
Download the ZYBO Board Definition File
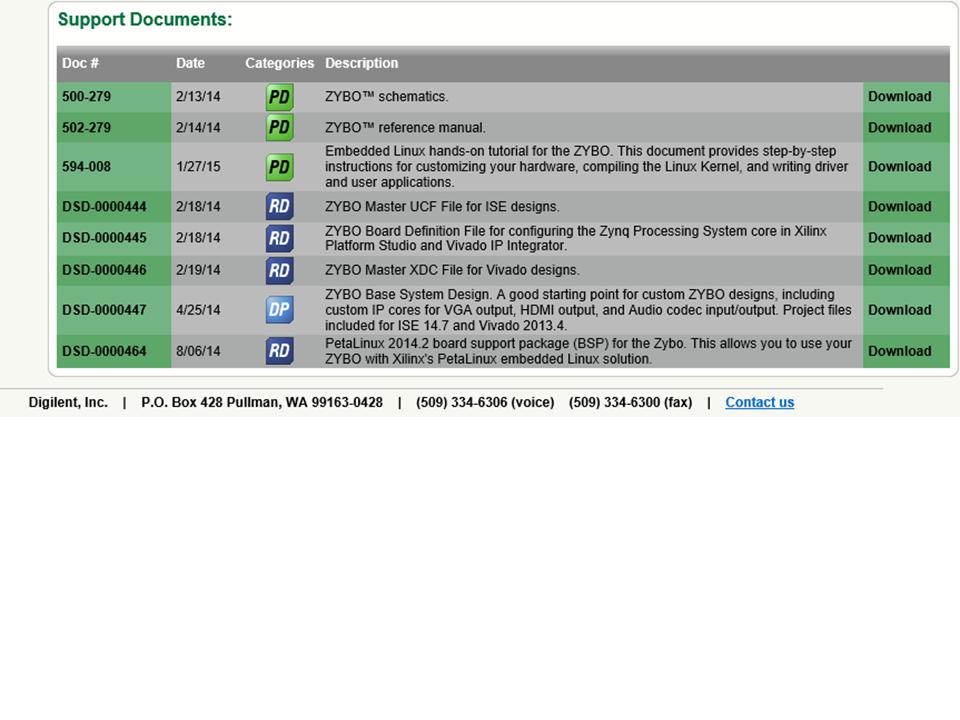pos(899,238)
